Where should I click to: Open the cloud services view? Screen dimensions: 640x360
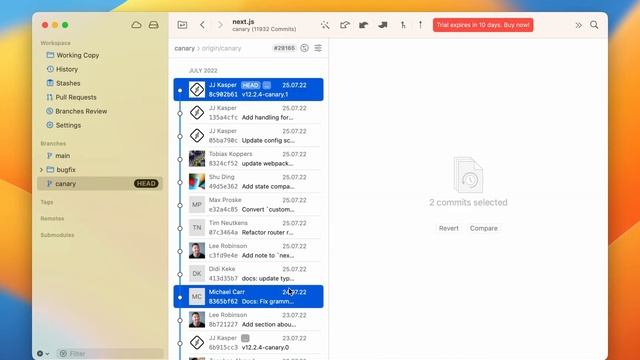pyautogui.click(x=136, y=25)
